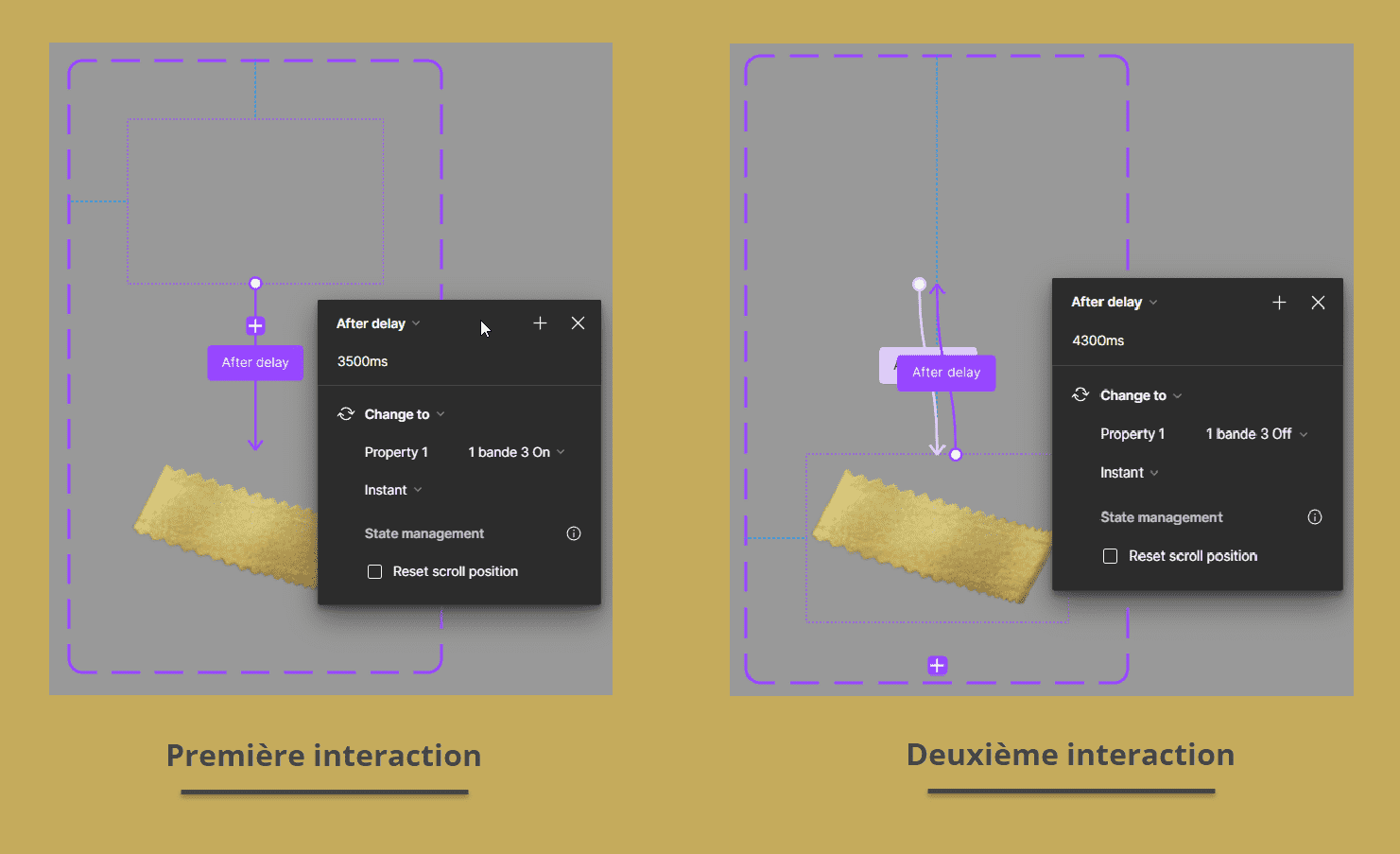The image size is (1400, 854).
Task: Click purple plus node at bottom of right frame
Action: 937,666
